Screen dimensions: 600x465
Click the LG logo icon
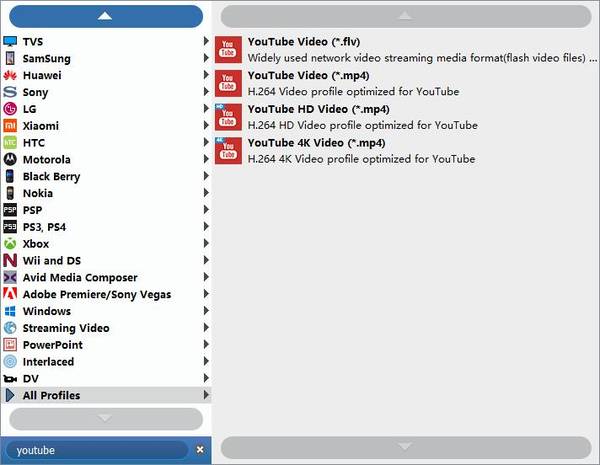(x=10, y=109)
